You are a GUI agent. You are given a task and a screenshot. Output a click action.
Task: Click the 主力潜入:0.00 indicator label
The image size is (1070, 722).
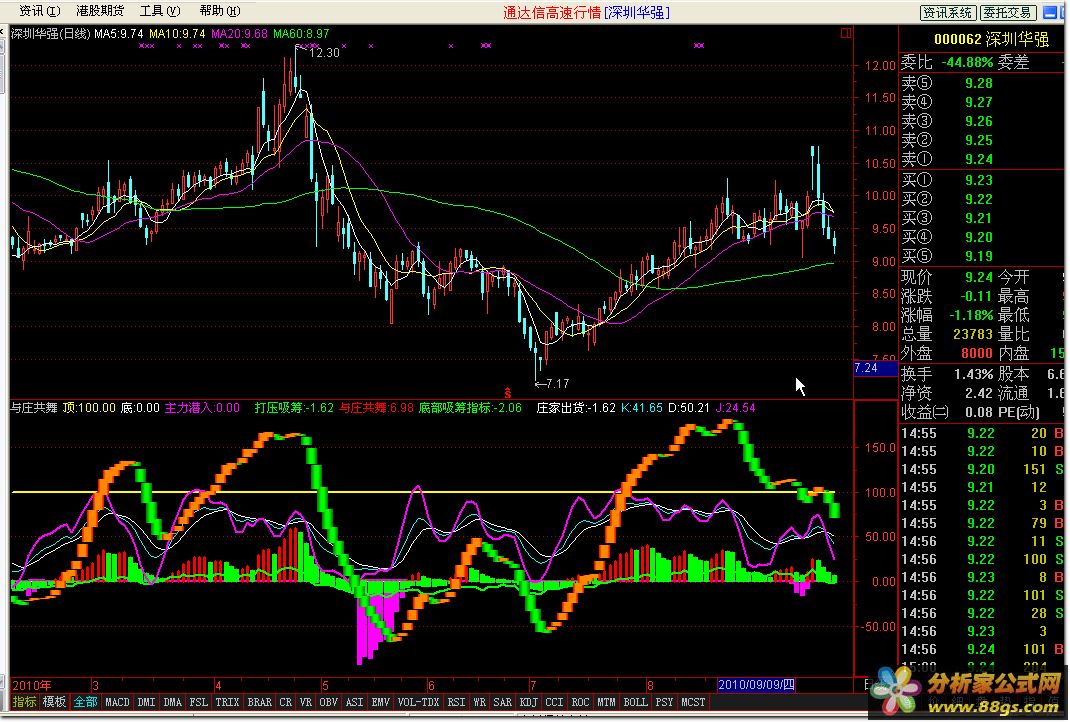[202, 408]
